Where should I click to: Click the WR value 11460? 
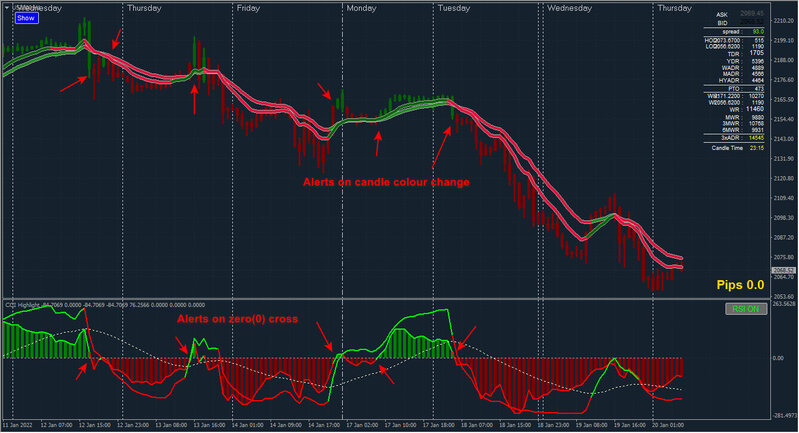tap(755, 109)
